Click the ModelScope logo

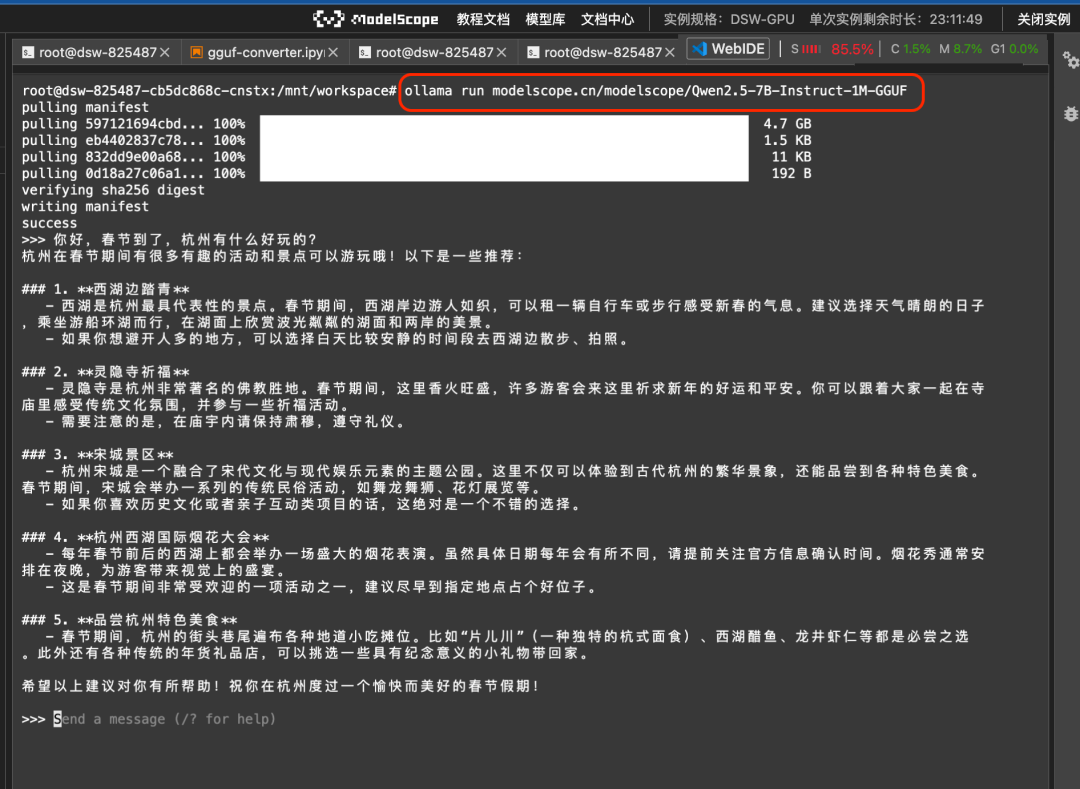(375, 19)
